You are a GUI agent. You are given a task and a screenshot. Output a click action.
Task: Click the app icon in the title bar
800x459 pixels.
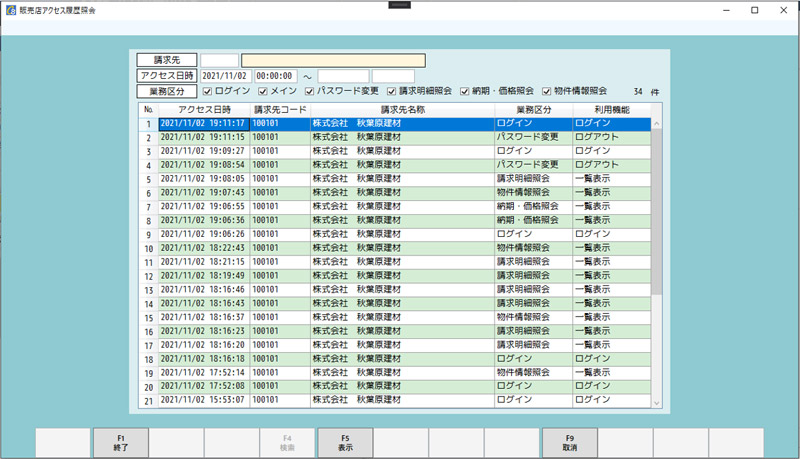click(x=11, y=10)
